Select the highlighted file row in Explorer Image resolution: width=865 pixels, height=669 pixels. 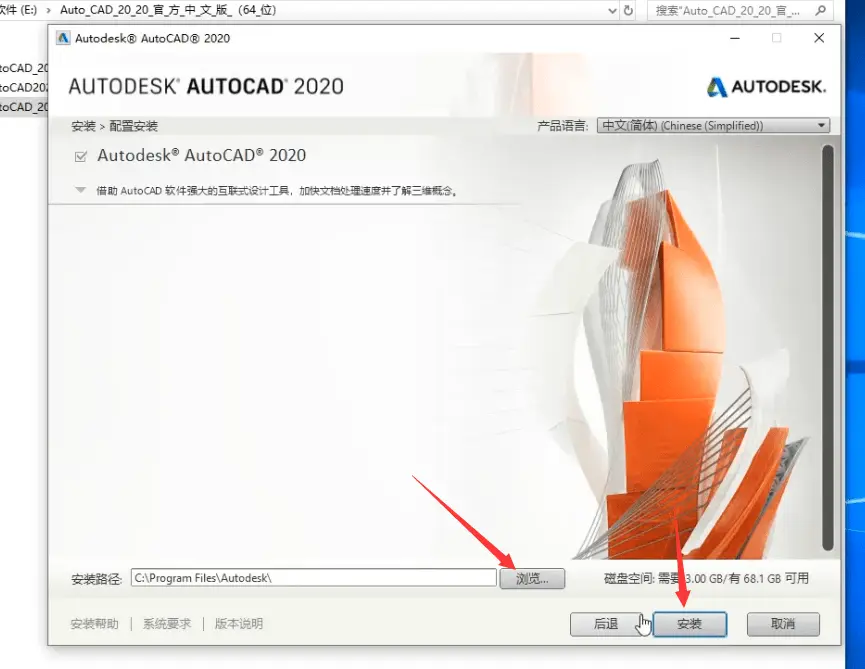point(24,106)
